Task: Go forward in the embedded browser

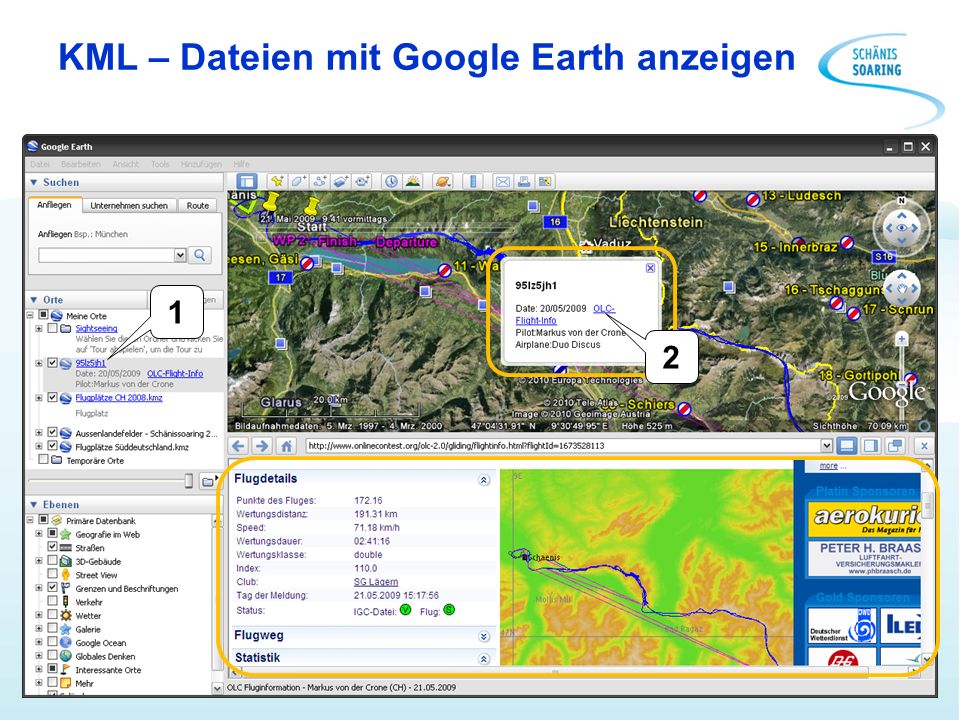Action: [262, 446]
